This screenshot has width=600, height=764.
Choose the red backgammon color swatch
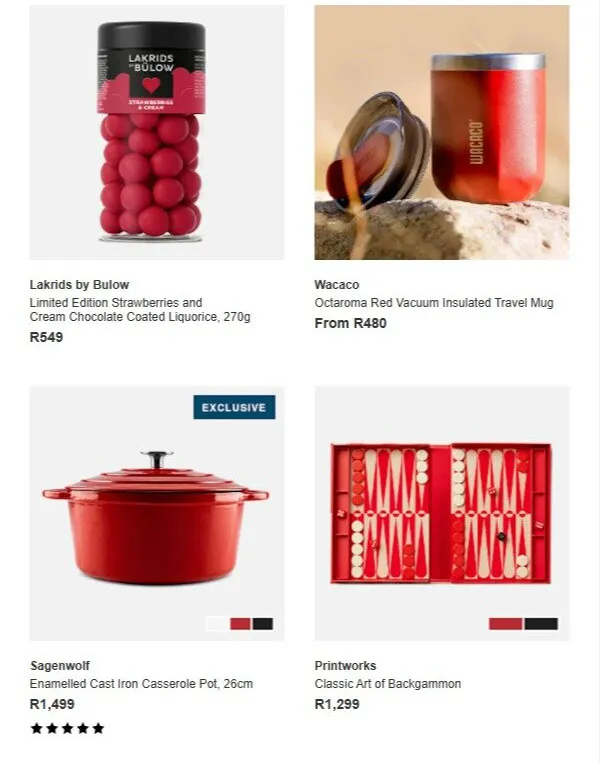pyautogui.click(x=505, y=624)
